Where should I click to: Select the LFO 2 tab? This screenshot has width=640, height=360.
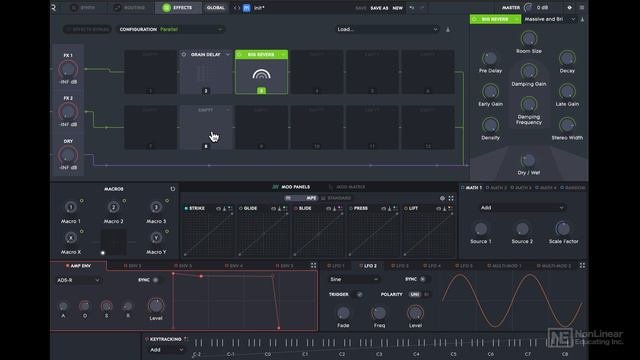tap(368, 266)
